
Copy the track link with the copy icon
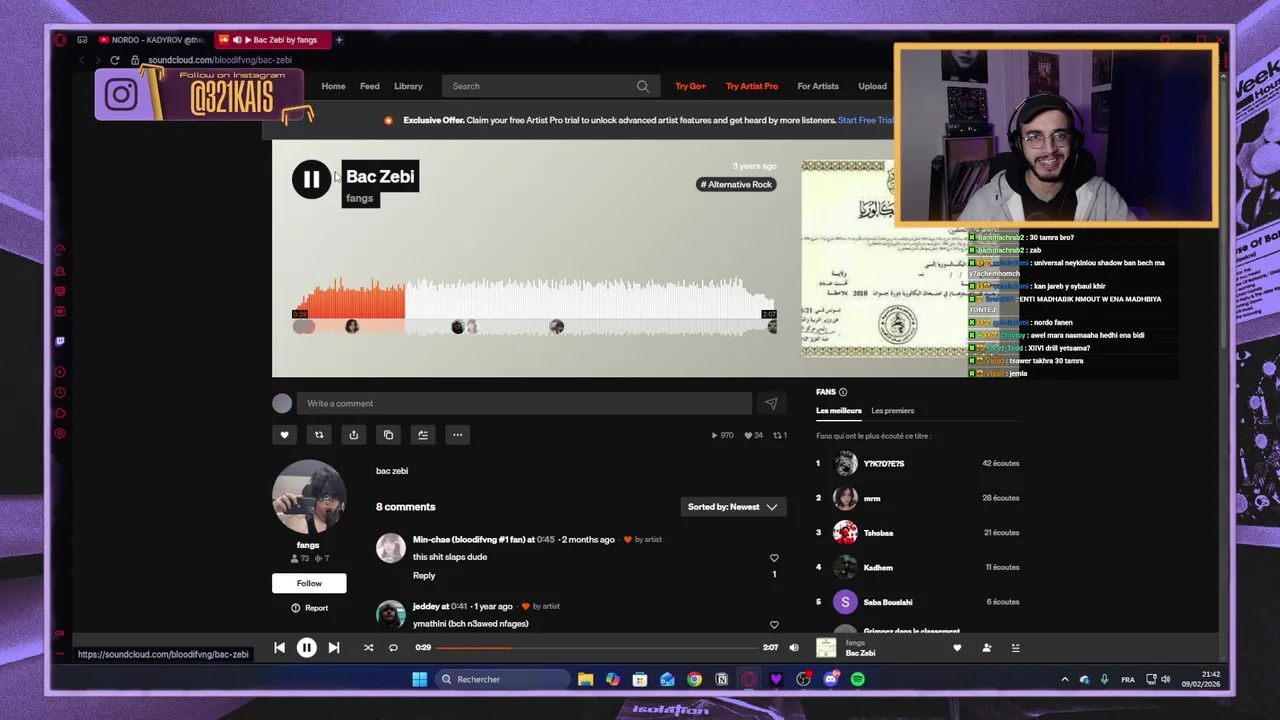[x=388, y=435]
